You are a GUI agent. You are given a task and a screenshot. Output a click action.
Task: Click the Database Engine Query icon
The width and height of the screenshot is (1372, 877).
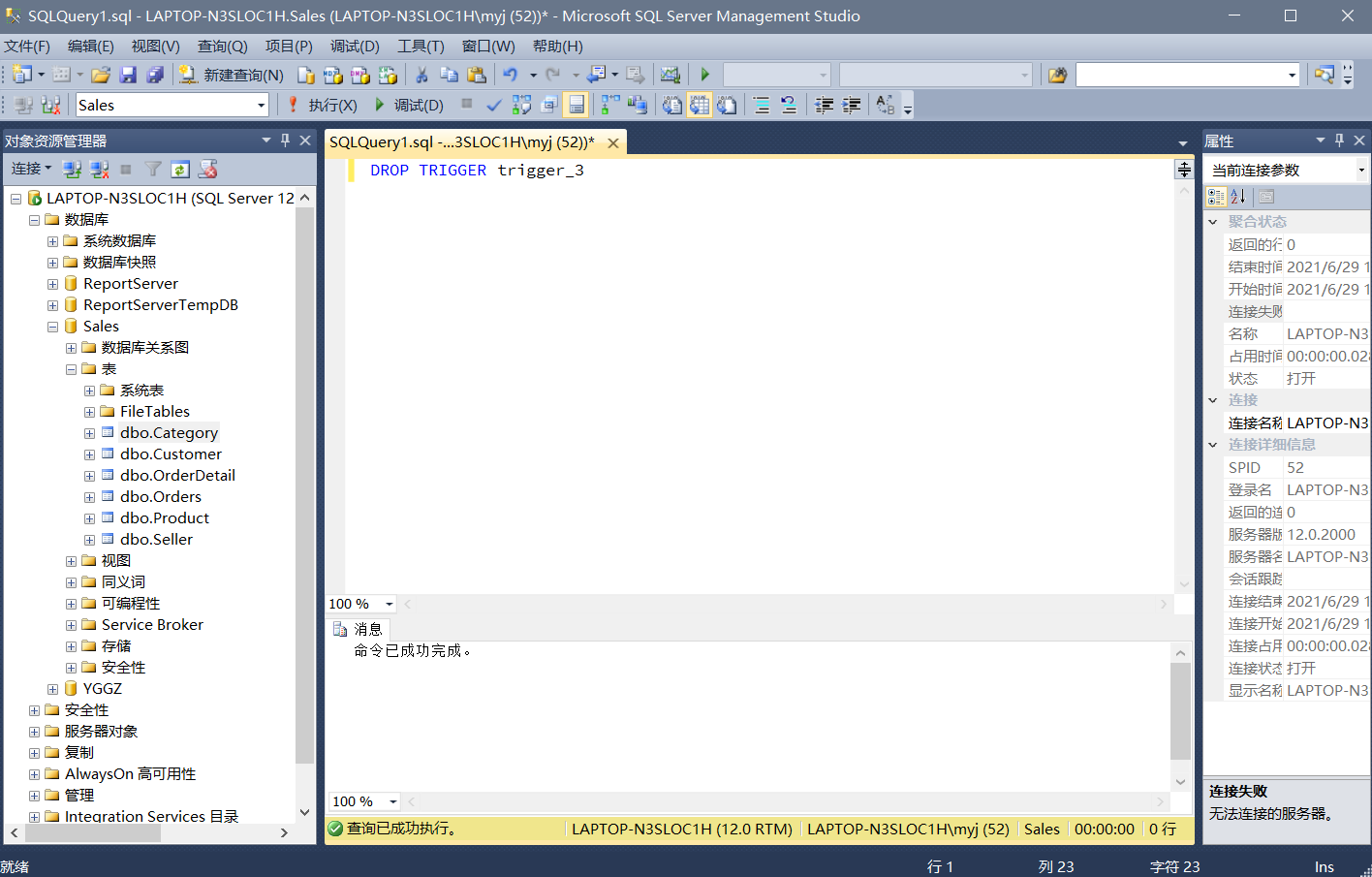coord(306,75)
